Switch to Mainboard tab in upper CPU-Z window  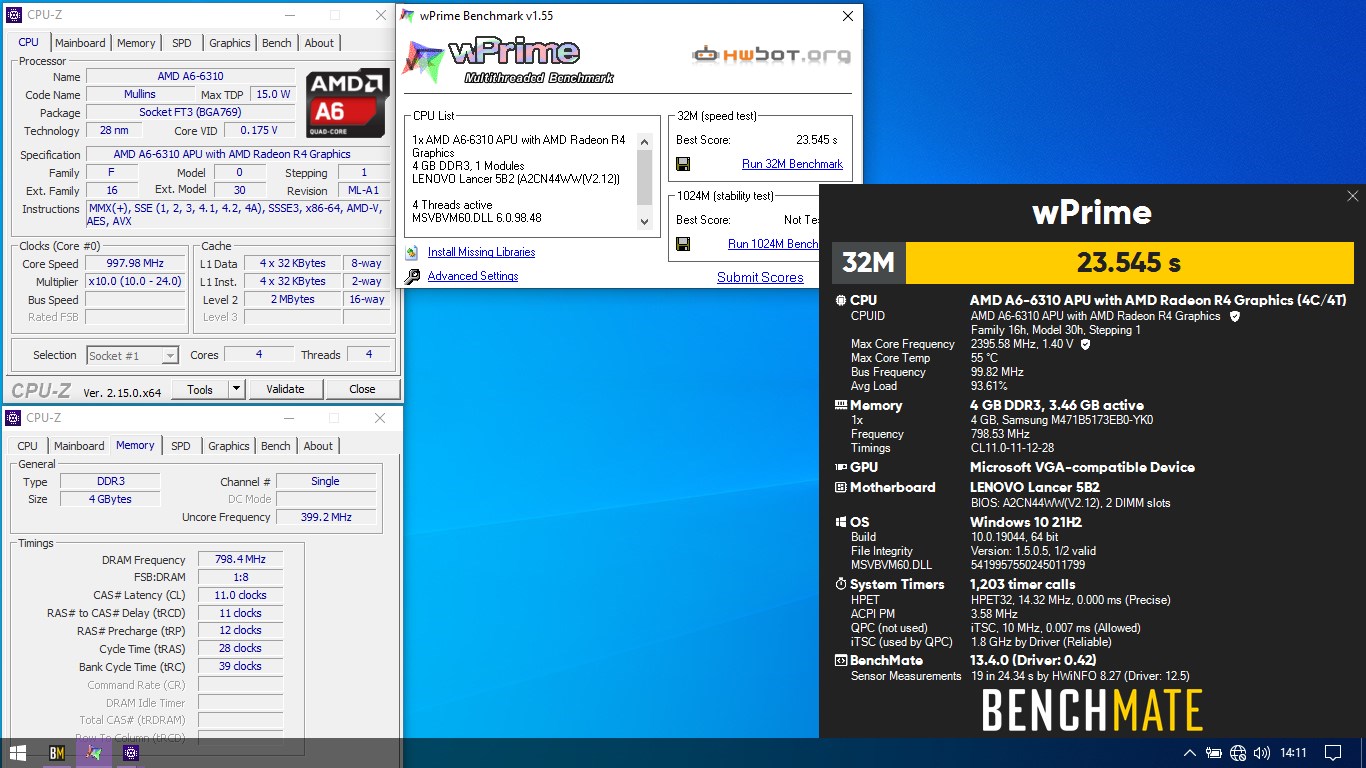[x=80, y=43]
